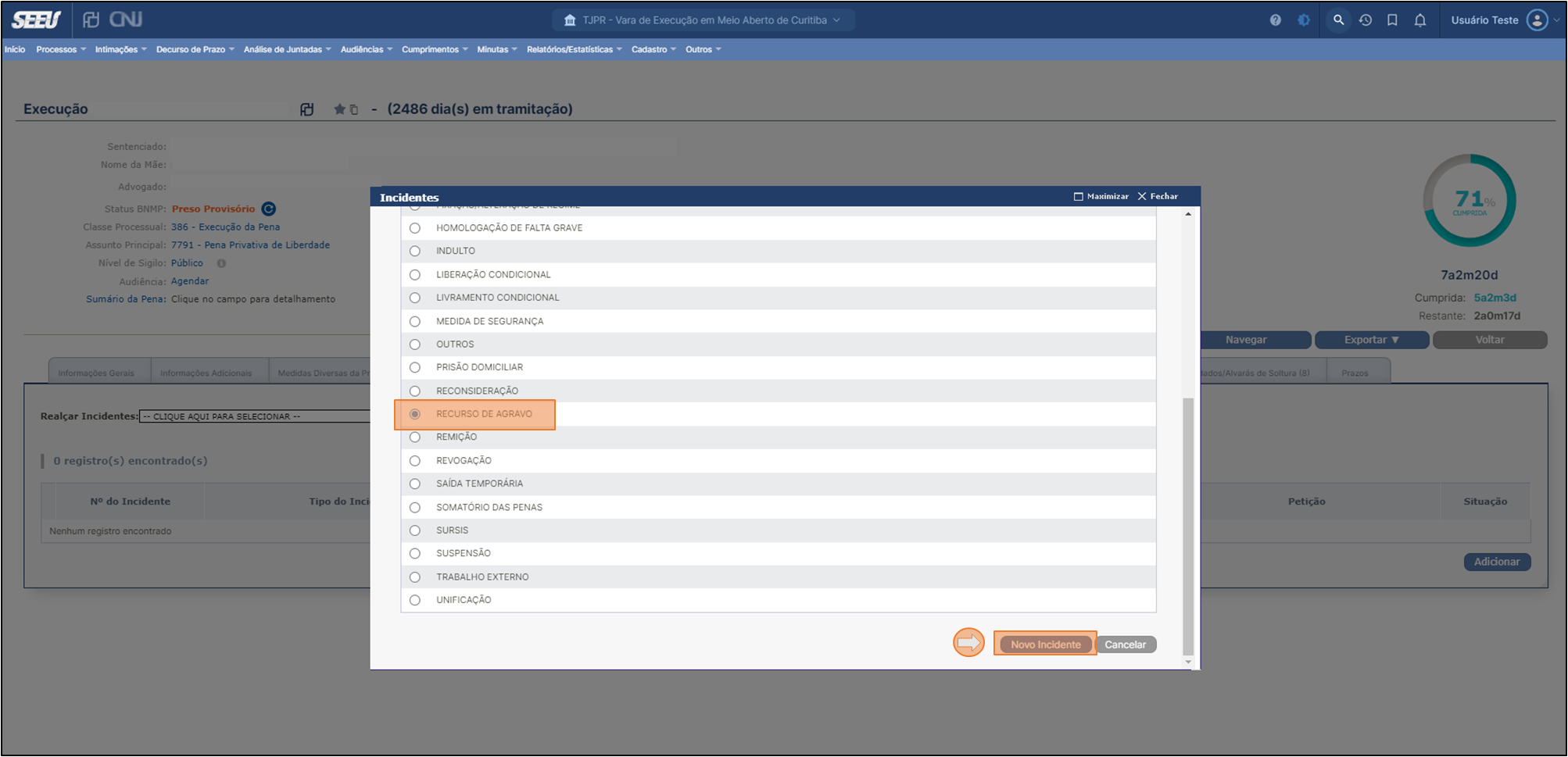This screenshot has width=1568, height=757.
Task: Open the Intimações menu dropdown
Action: [121, 49]
